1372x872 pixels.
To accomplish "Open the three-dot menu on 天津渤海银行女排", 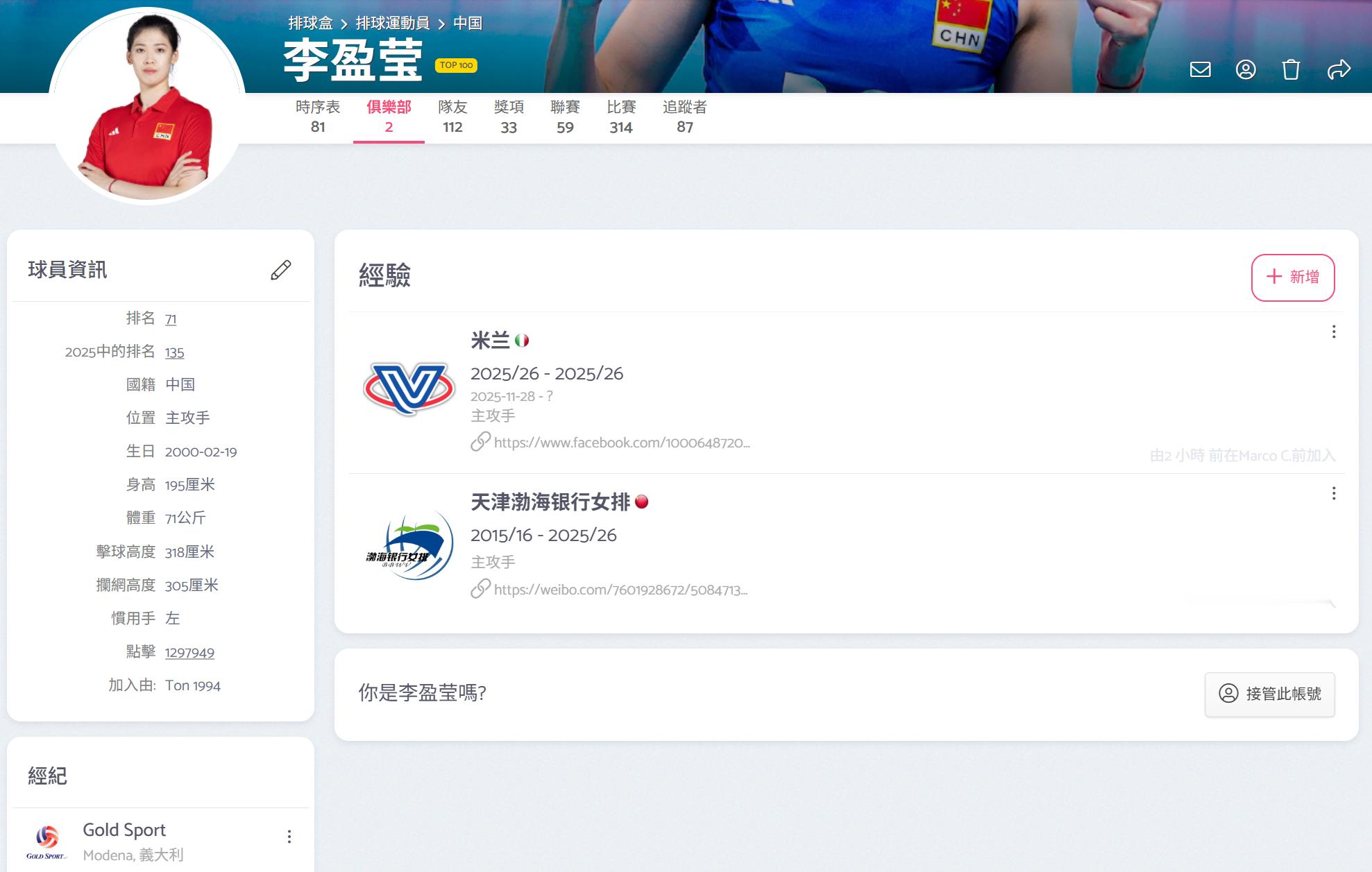I will click(1333, 493).
